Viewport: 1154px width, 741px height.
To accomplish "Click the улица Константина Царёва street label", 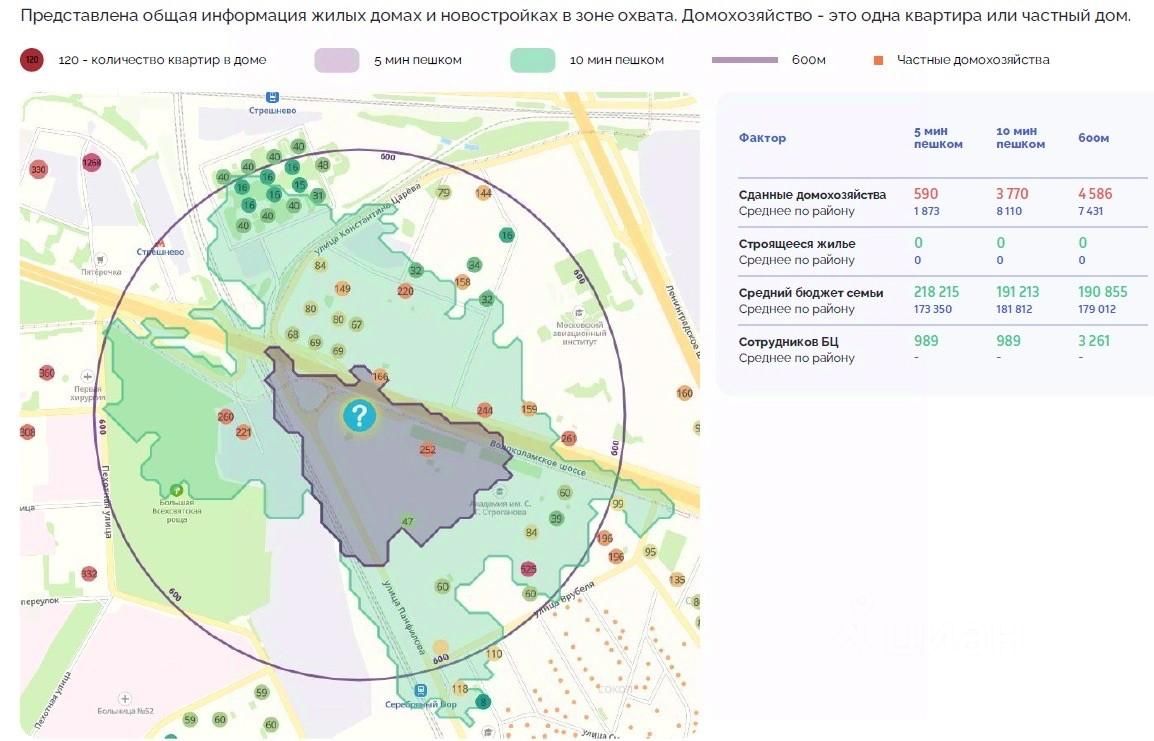I will click(x=367, y=219).
